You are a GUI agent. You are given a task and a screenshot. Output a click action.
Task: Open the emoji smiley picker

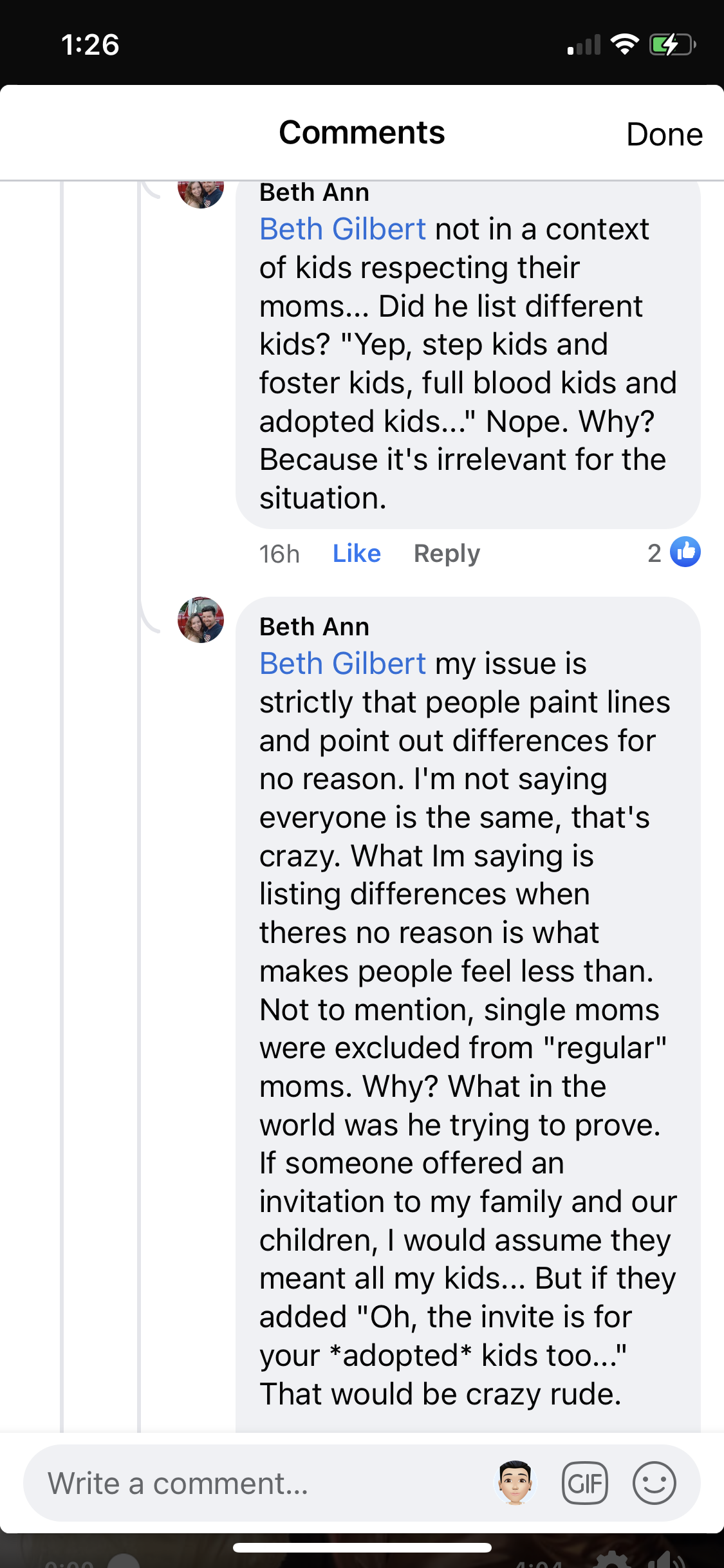point(654,1483)
